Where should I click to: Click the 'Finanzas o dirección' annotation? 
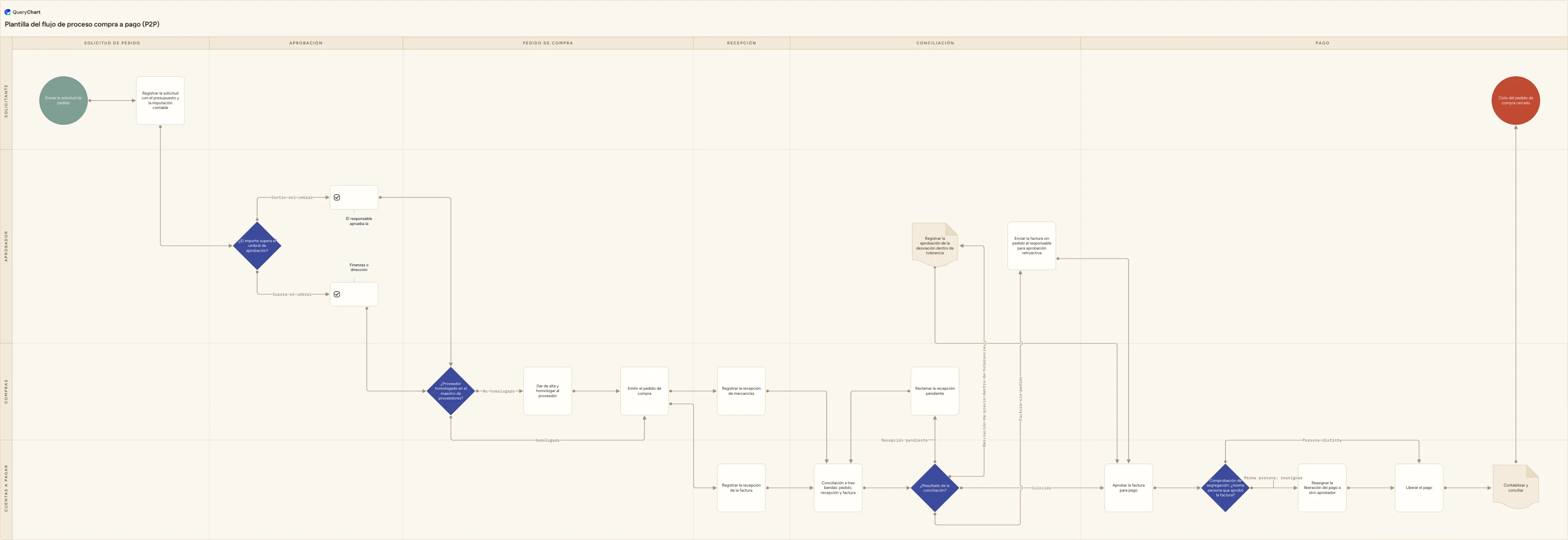[358, 267]
